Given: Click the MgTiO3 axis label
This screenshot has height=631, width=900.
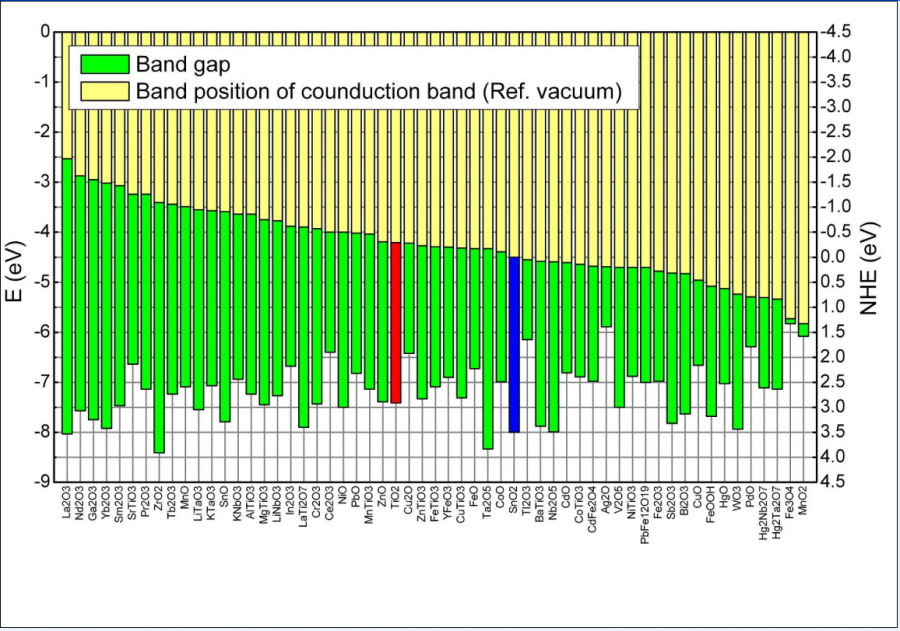Looking at the screenshot, I should [x=265, y=504].
